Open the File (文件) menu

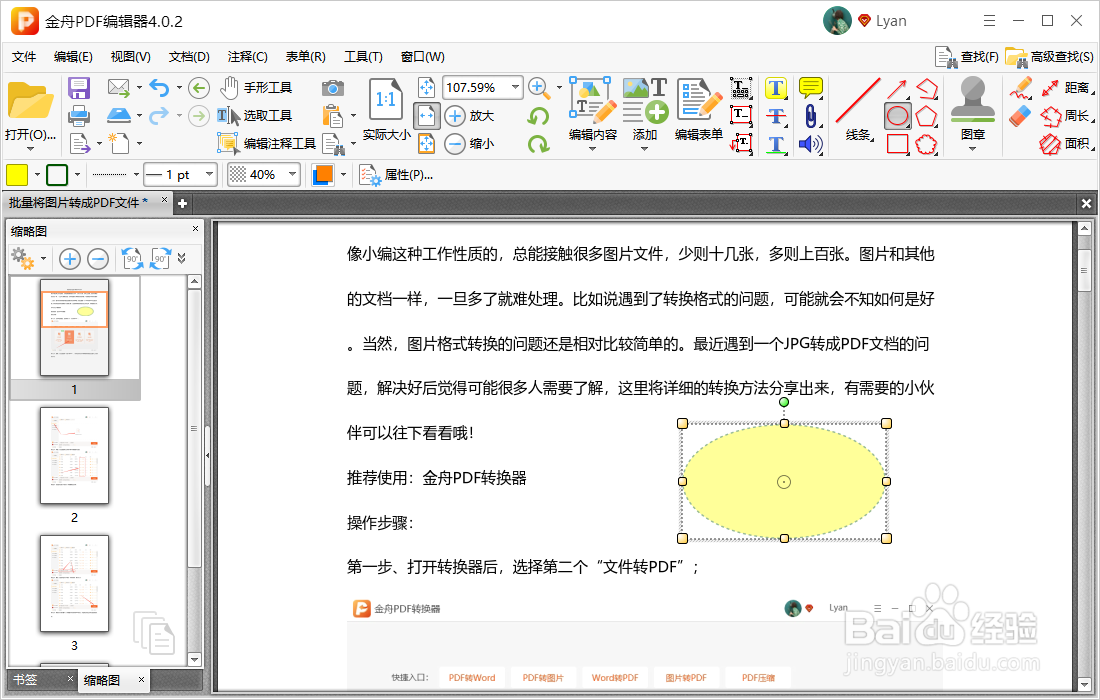[24, 57]
